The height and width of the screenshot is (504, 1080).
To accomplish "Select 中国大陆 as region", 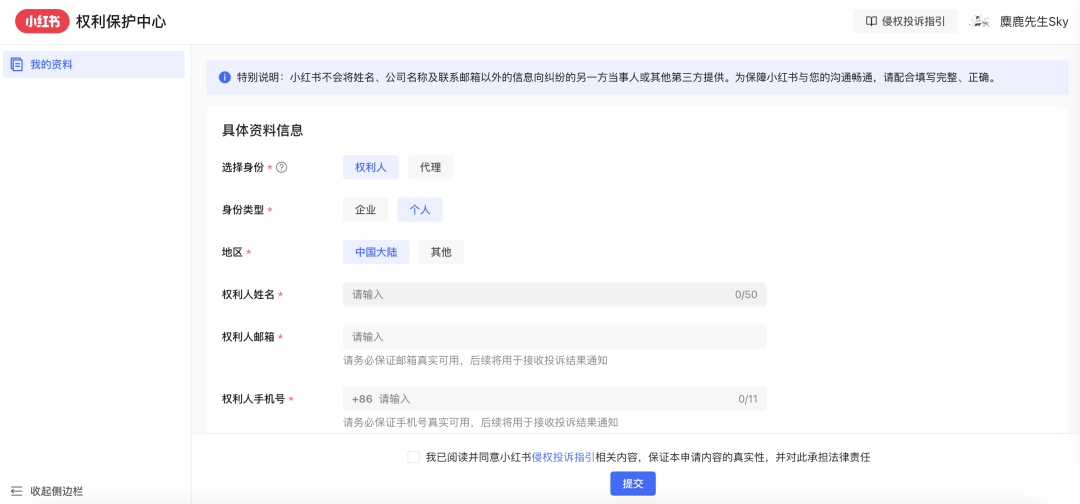I will pyautogui.click(x=376, y=252).
